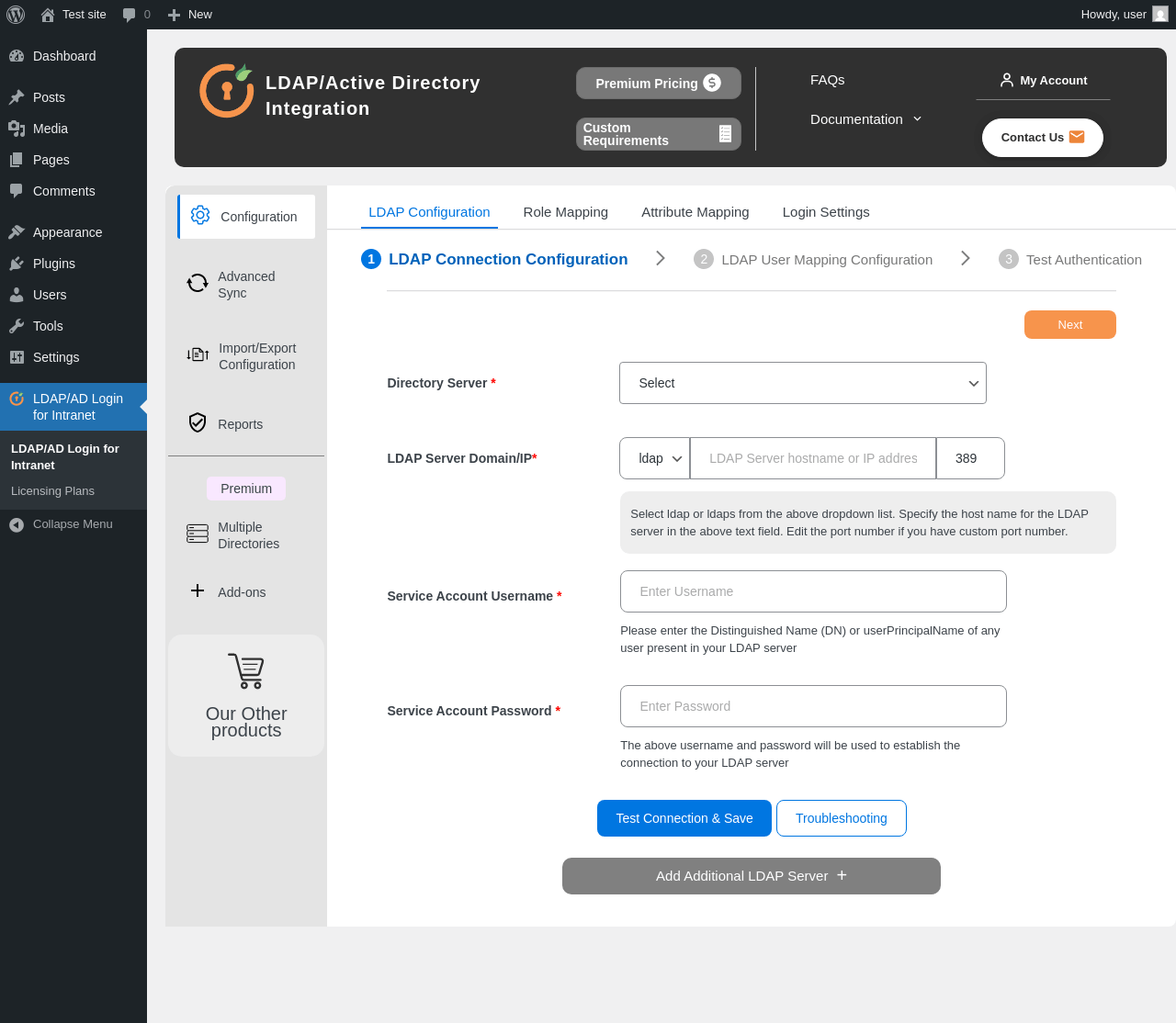Open the Test site home icon
The image size is (1176, 1023).
[x=48, y=15]
